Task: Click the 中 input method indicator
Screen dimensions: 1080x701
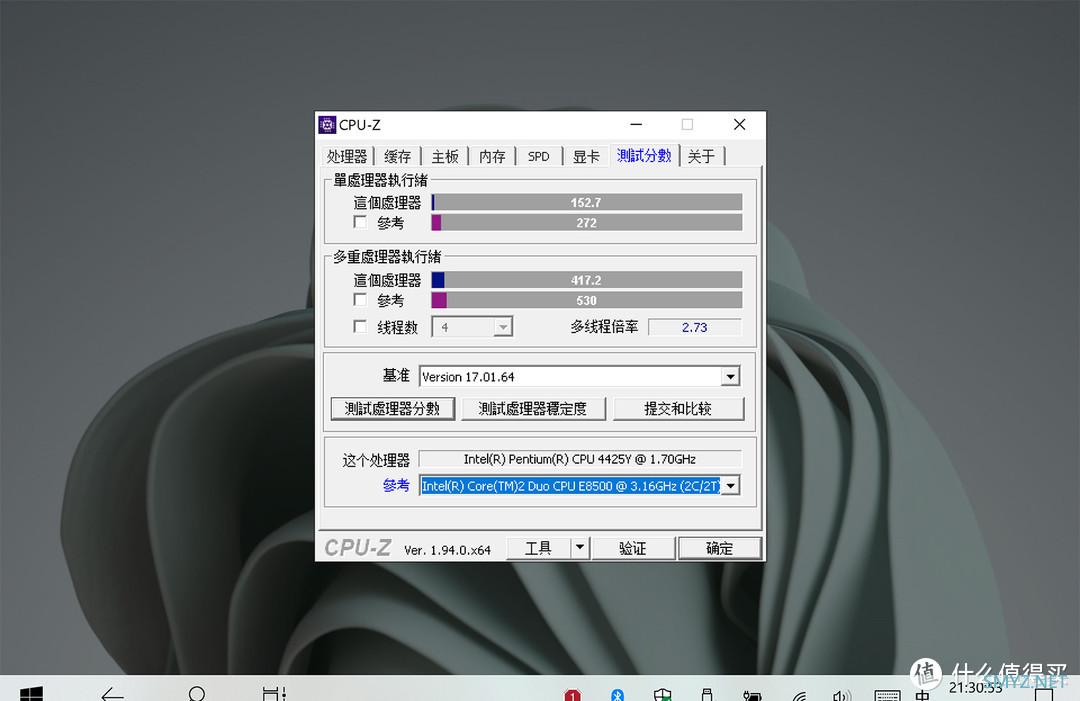Action: click(x=922, y=695)
